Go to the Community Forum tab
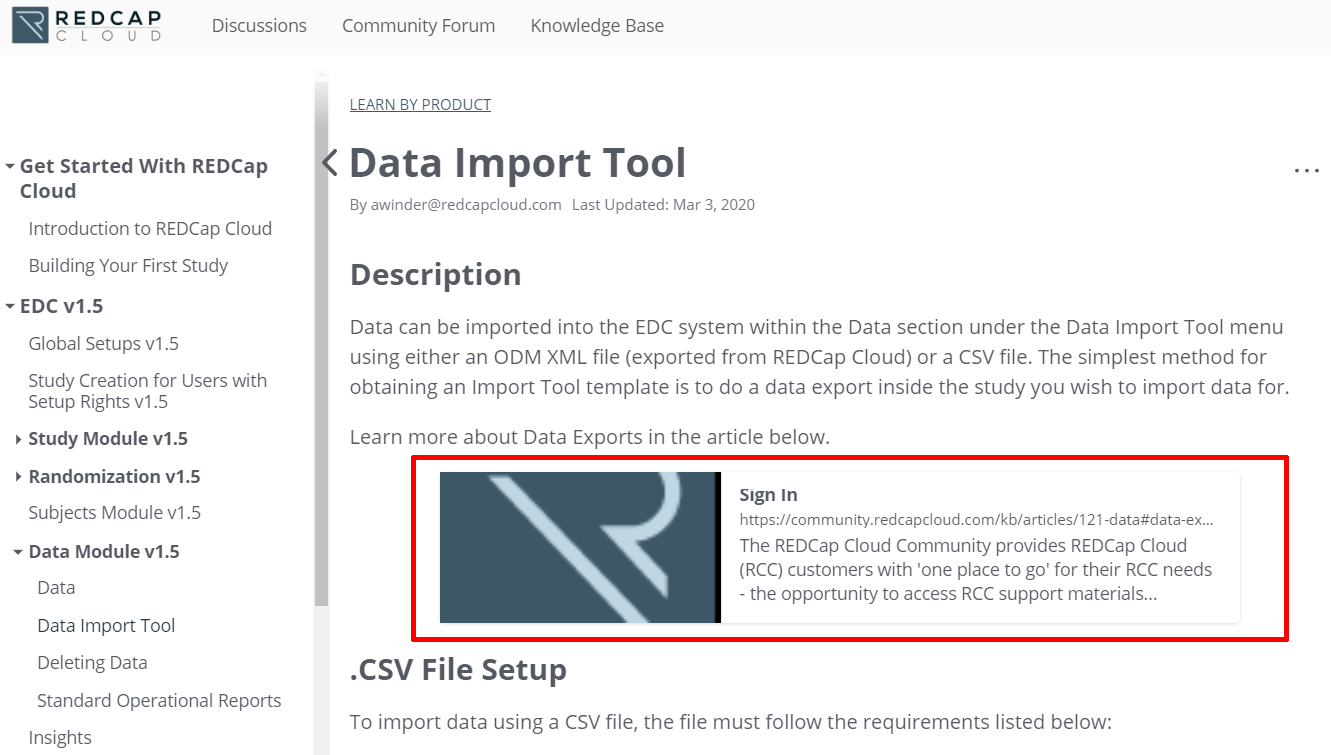Image resolution: width=1331 pixels, height=755 pixels. pos(418,26)
